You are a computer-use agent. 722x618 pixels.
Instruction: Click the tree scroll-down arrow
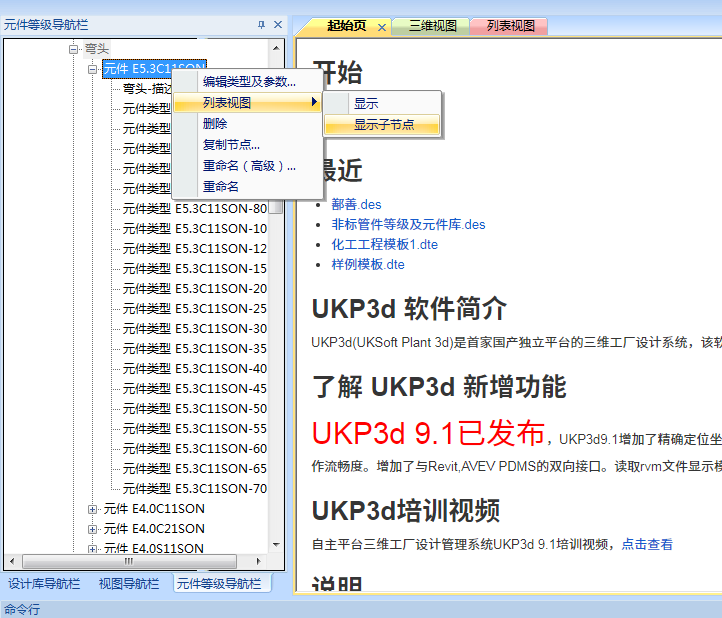point(276,545)
